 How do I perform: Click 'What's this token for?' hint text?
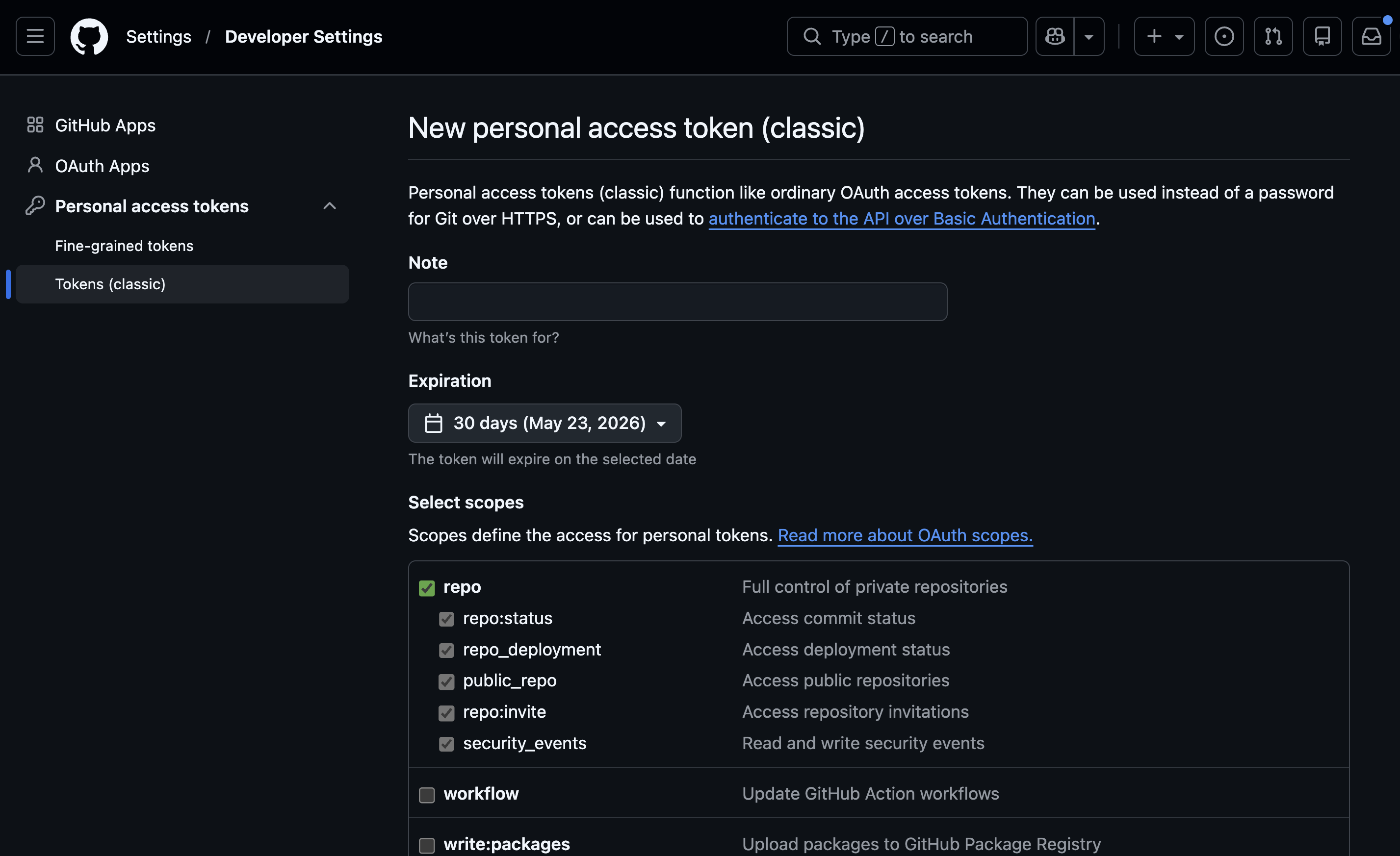pyautogui.click(x=484, y=337)
